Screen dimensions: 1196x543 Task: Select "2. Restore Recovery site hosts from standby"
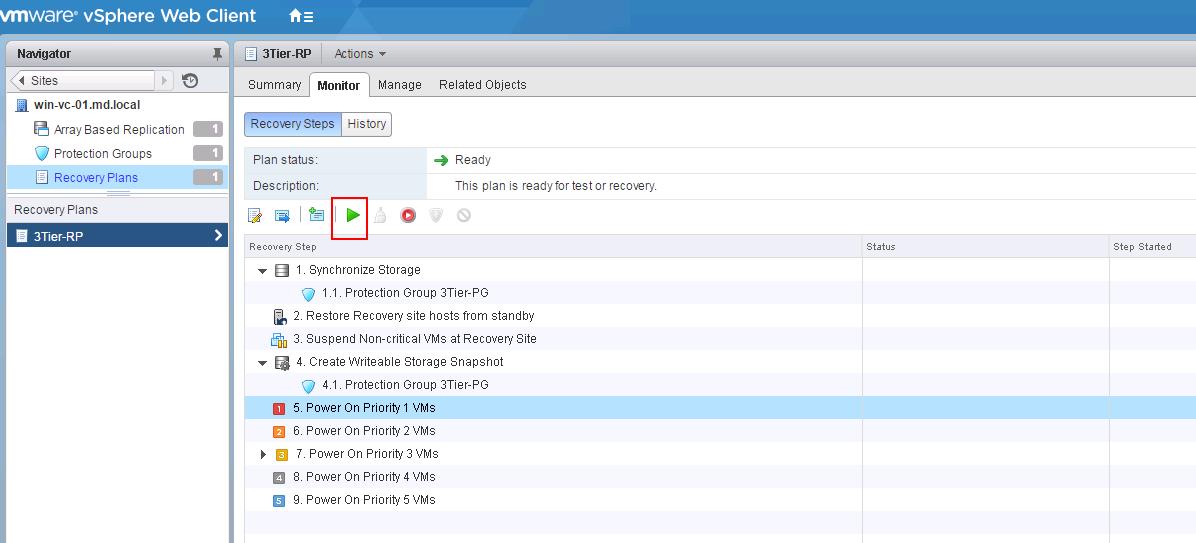click(720, 316)
